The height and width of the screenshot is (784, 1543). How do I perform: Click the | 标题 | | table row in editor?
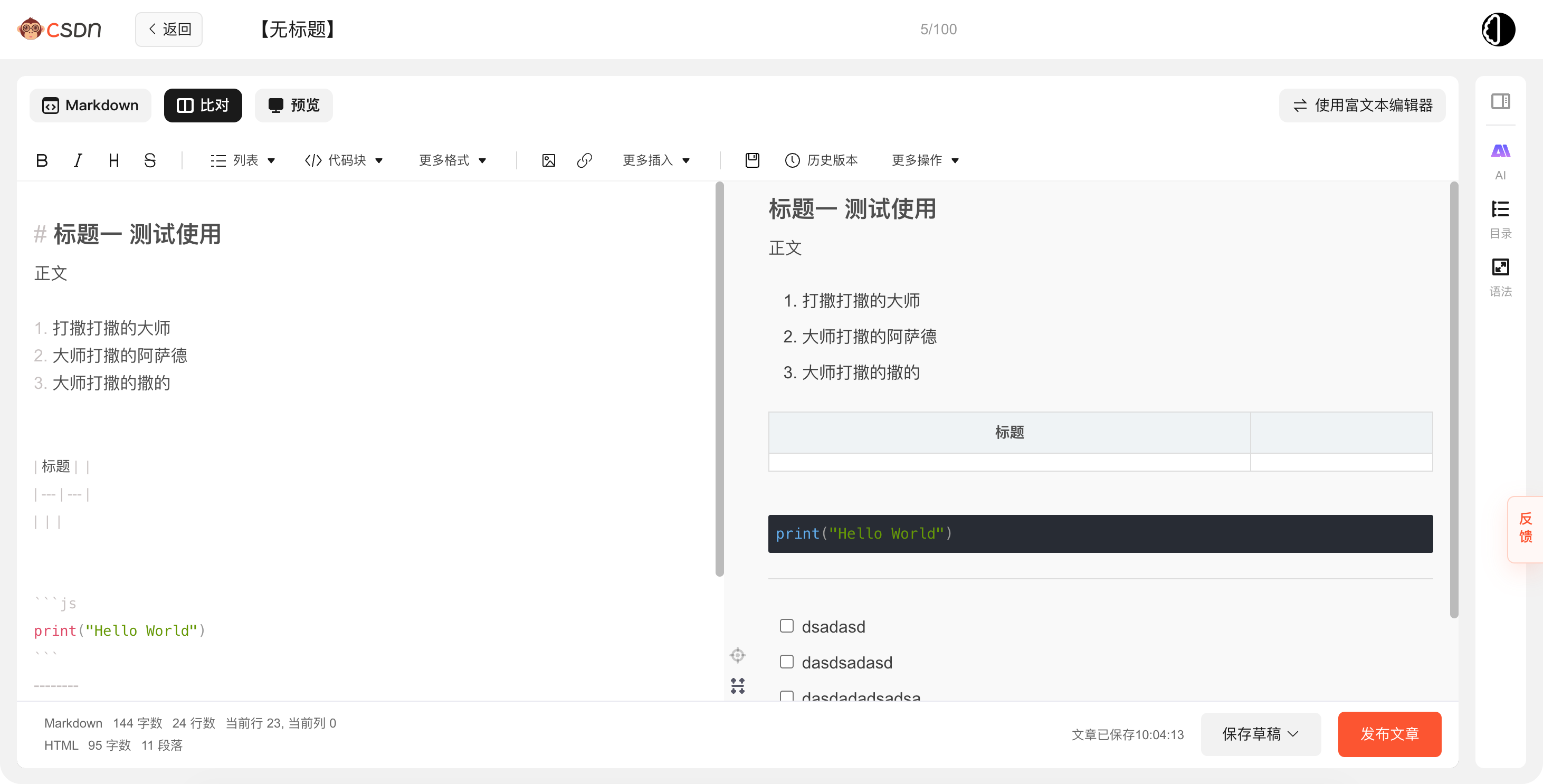click(x=62, y=466)
